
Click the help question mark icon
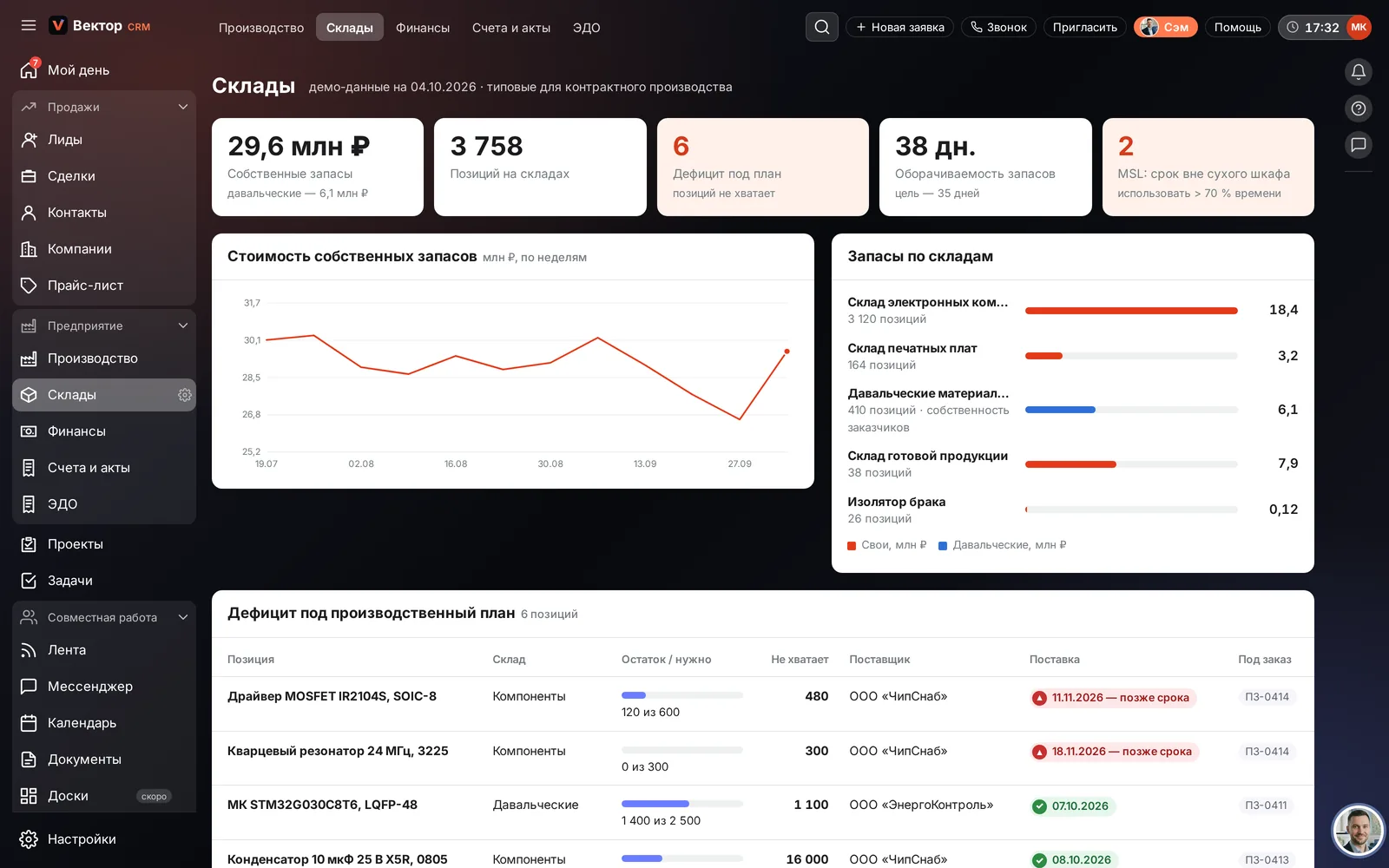tap(1359, 108)
